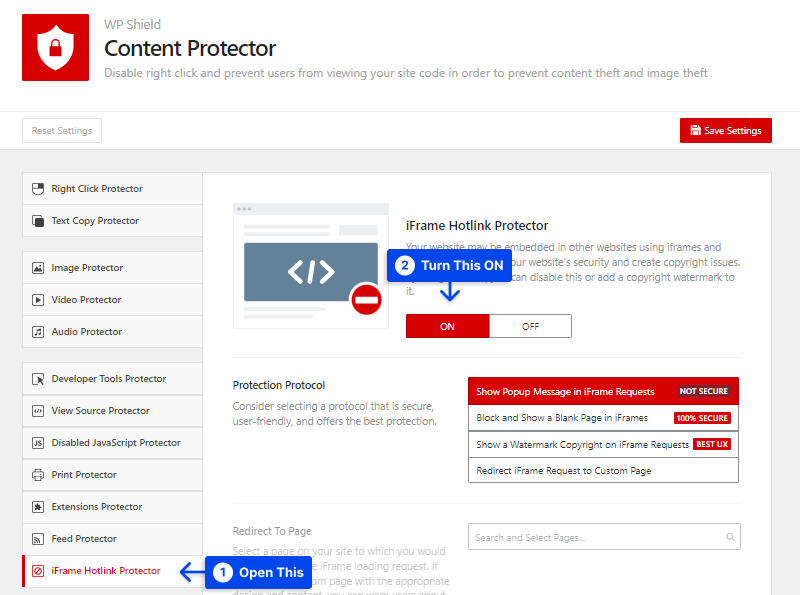Image resolution: width=800 pixels, height=595 pixels.
Task: Open the iFrame Hotlink Protector tab
Action: click(x=112, y=571)
